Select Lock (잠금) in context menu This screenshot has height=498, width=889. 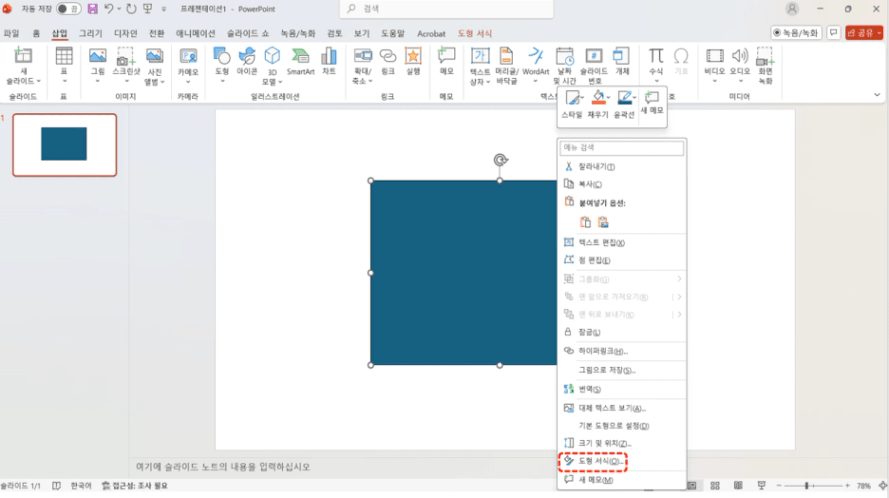click(622, 332)
